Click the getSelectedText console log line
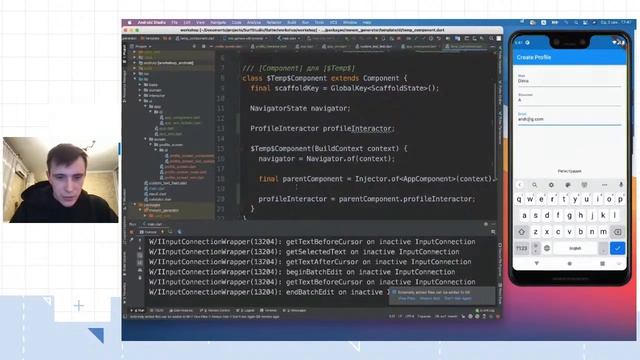The height and width of the screenshot is (360, 640). pyautogui.click(x=304, y=252)
